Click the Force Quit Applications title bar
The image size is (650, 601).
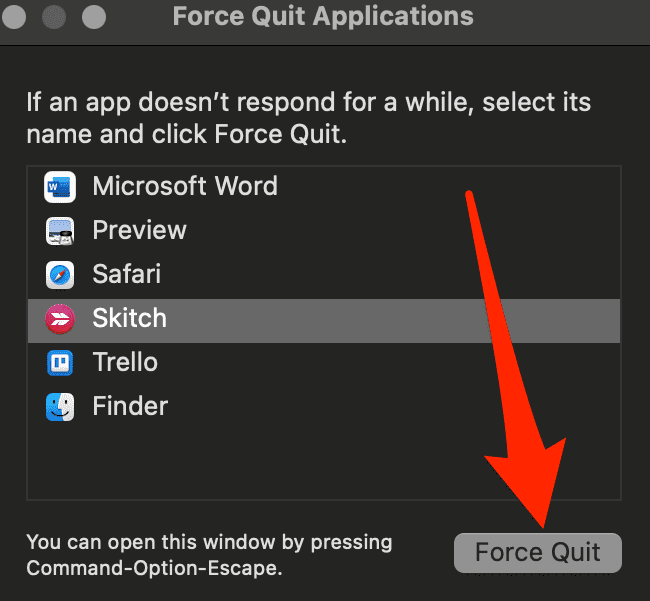pyautogui.click(x=322, y=17)
